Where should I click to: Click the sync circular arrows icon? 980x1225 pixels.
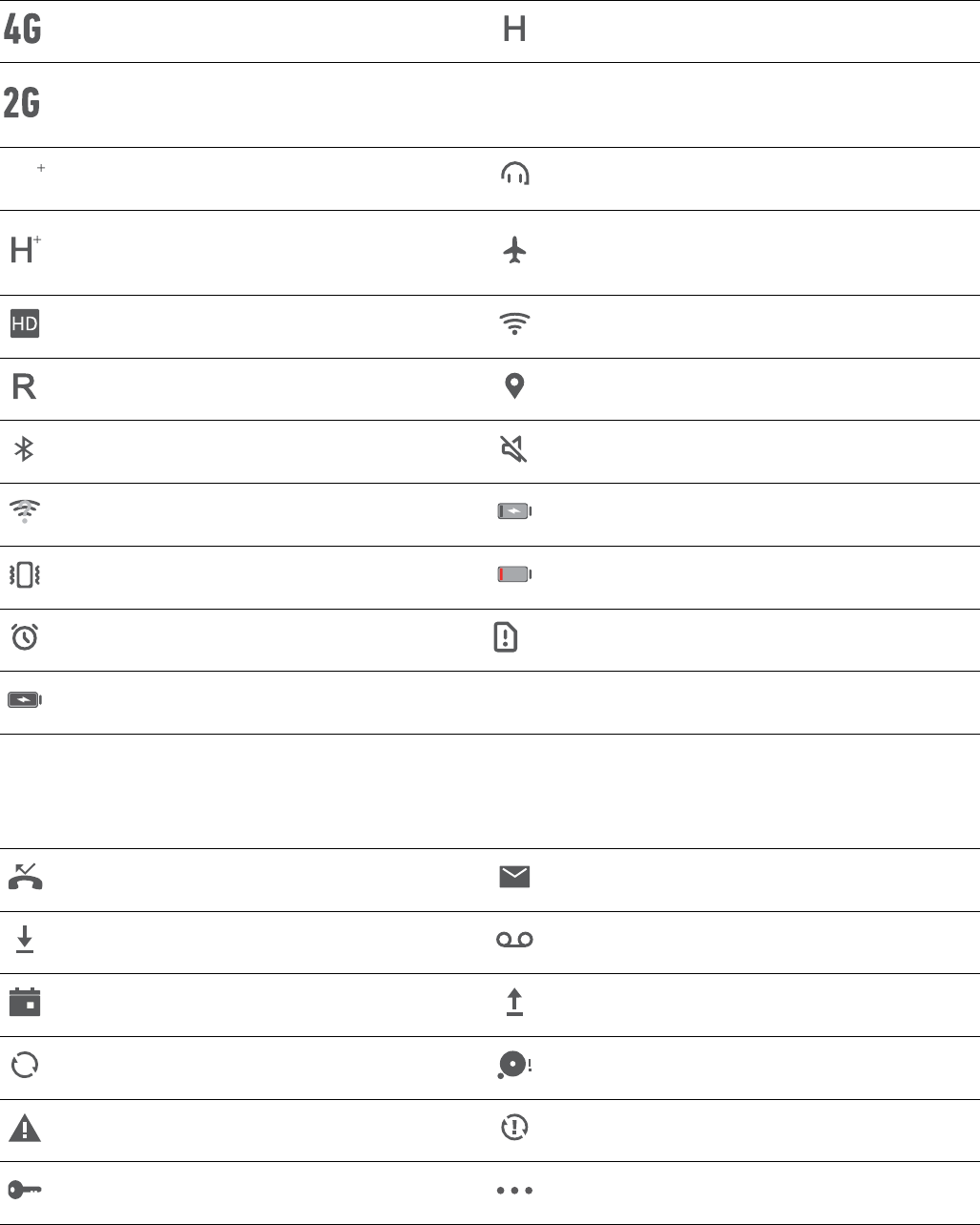pos(24,1065)
